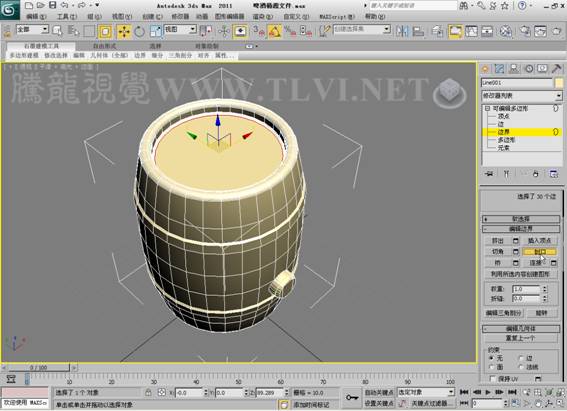
Task: Open the 渲染(R) menu
Action: 263,17
